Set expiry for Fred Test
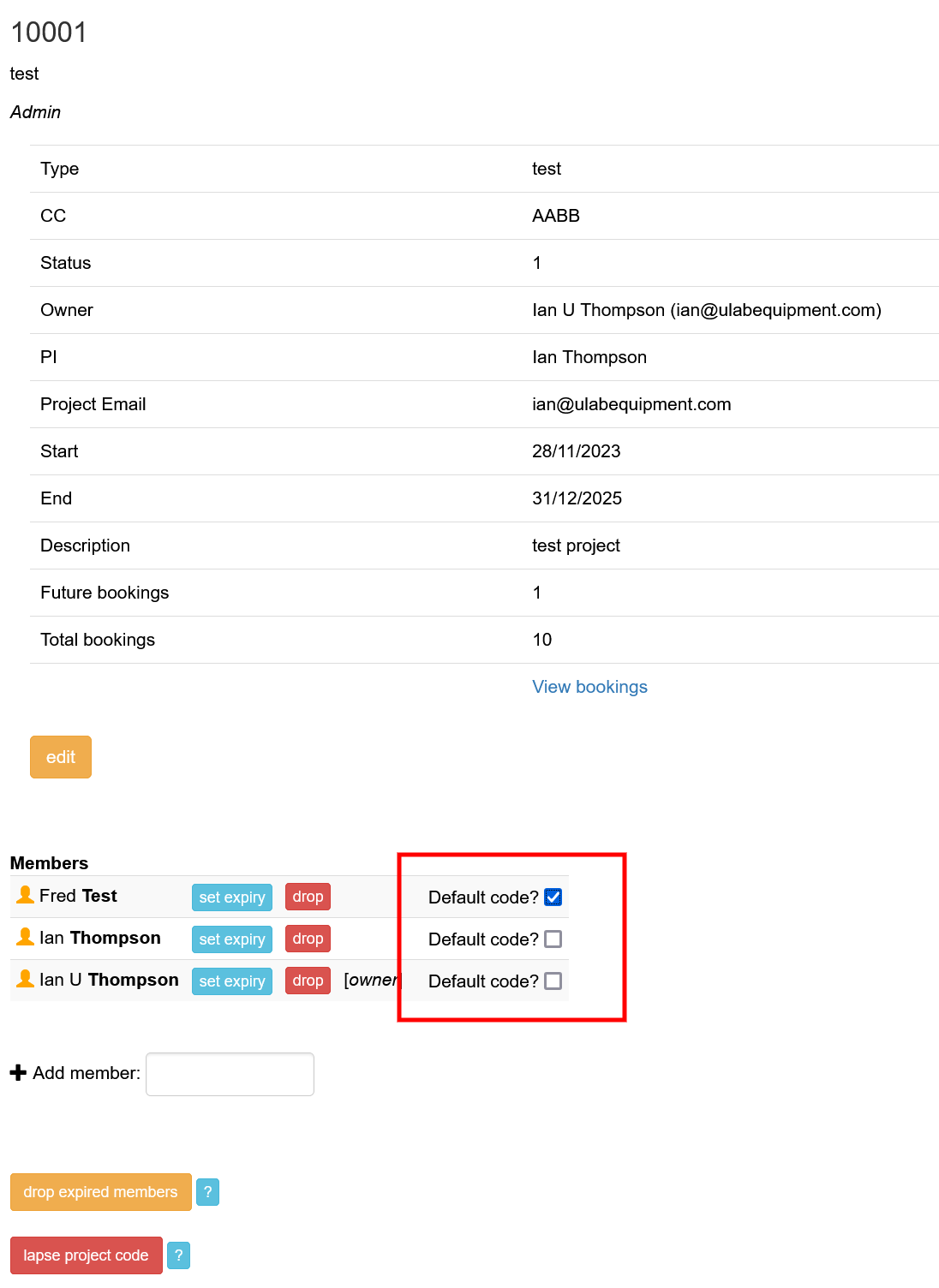939x1288 pixels. pyautogui.click(x=231, y=897)
